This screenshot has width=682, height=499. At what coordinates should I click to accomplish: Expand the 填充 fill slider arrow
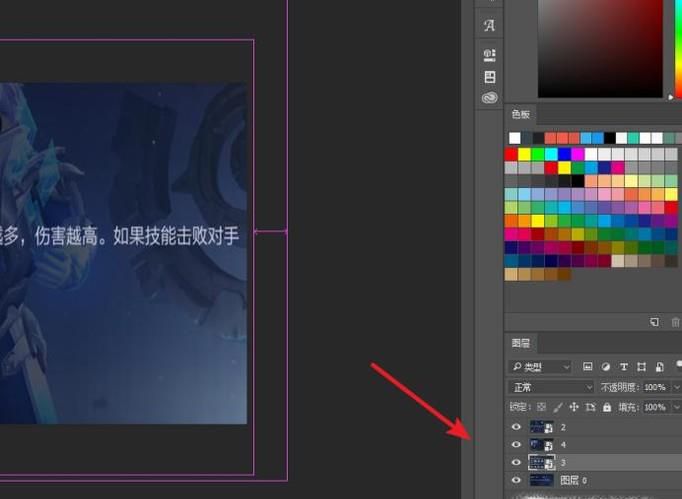click(677, 407)
